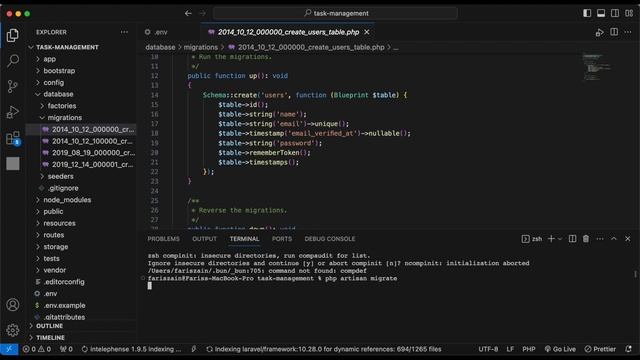Open the notifications bell icon
Viewport: 640px width, 360px height.
tap(629, 349)
